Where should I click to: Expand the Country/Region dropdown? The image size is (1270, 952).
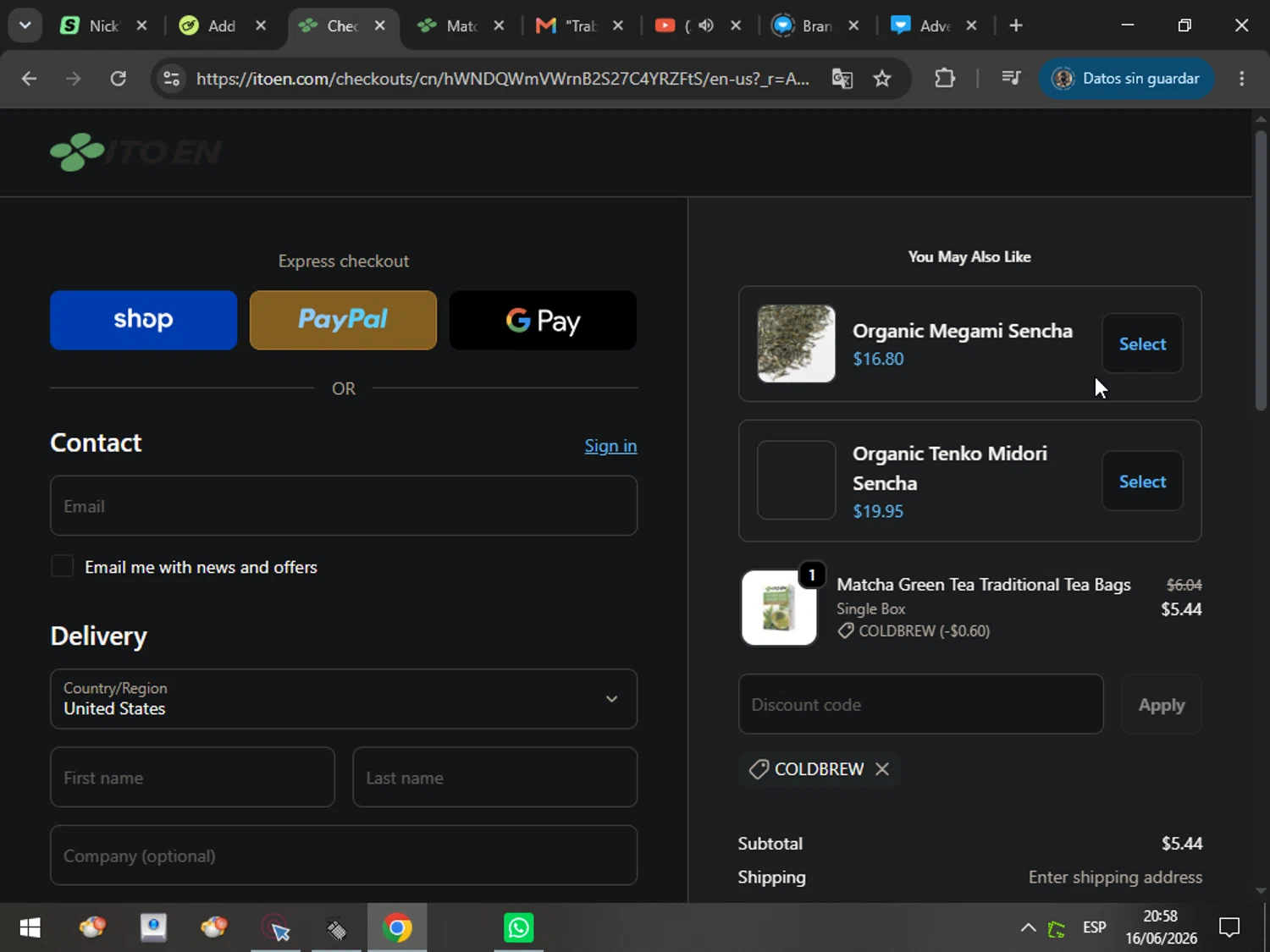click(x=344, y=699)
